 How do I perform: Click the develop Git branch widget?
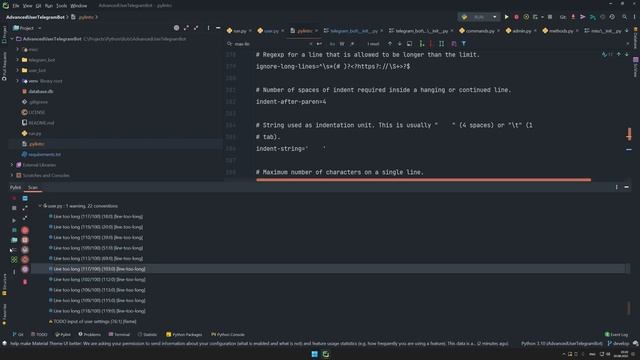tap(618, 344)
